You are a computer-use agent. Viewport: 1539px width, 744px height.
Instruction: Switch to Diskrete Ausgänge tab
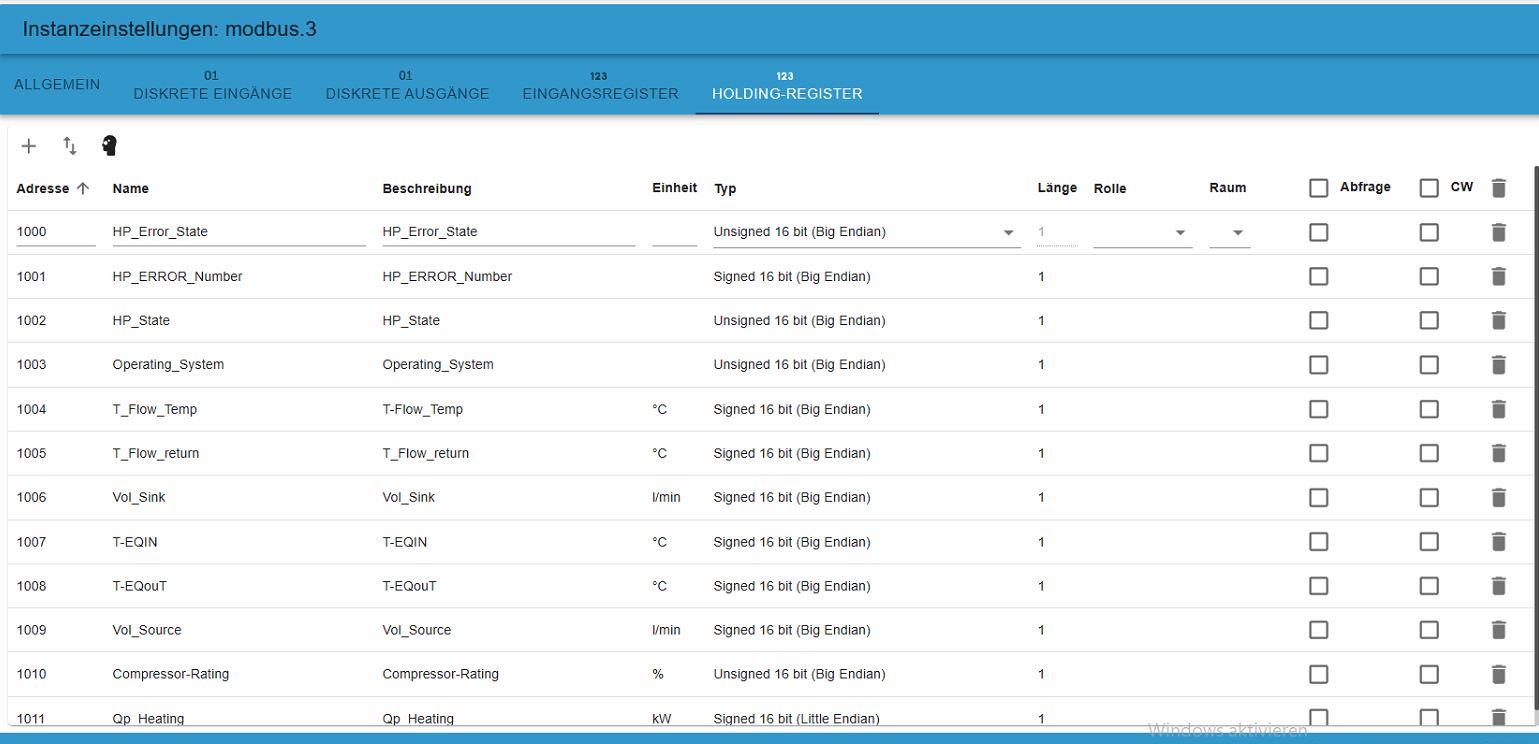[407, 85]
